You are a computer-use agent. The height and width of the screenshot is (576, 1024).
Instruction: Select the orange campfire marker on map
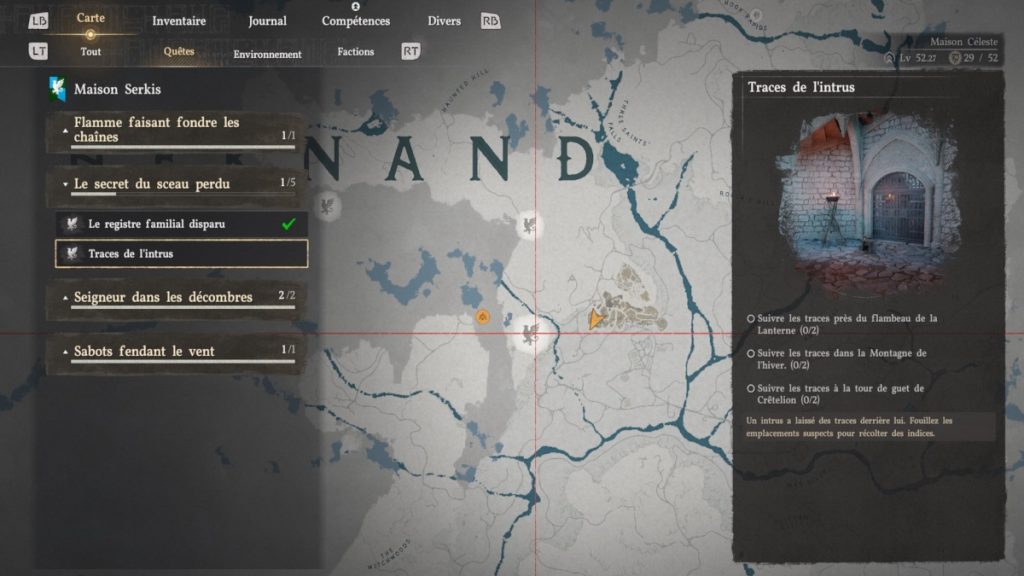click(x=482, y=317)
